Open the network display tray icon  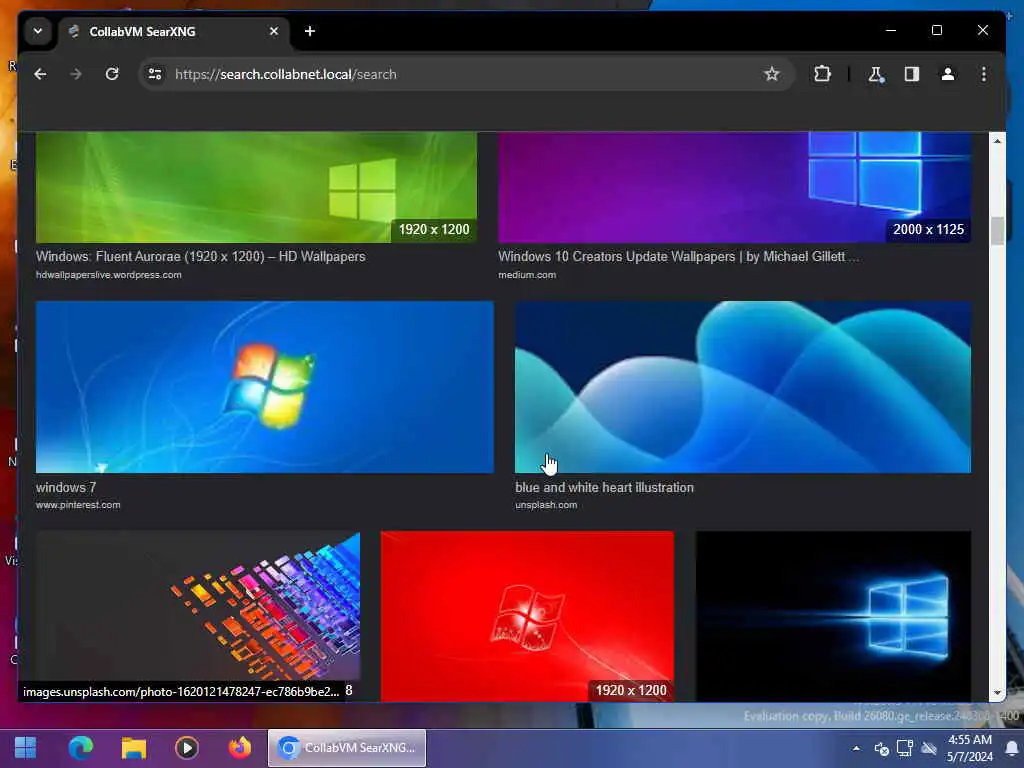905,748
